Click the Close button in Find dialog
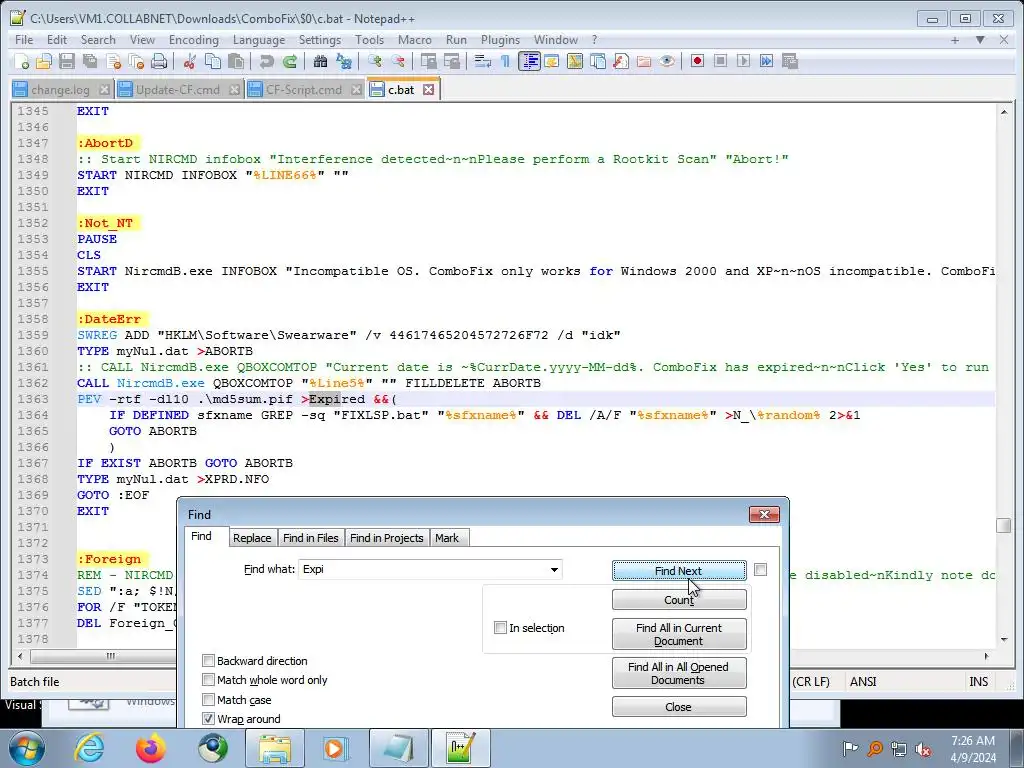The image size is (1024, 768). (x=679, y=707)
